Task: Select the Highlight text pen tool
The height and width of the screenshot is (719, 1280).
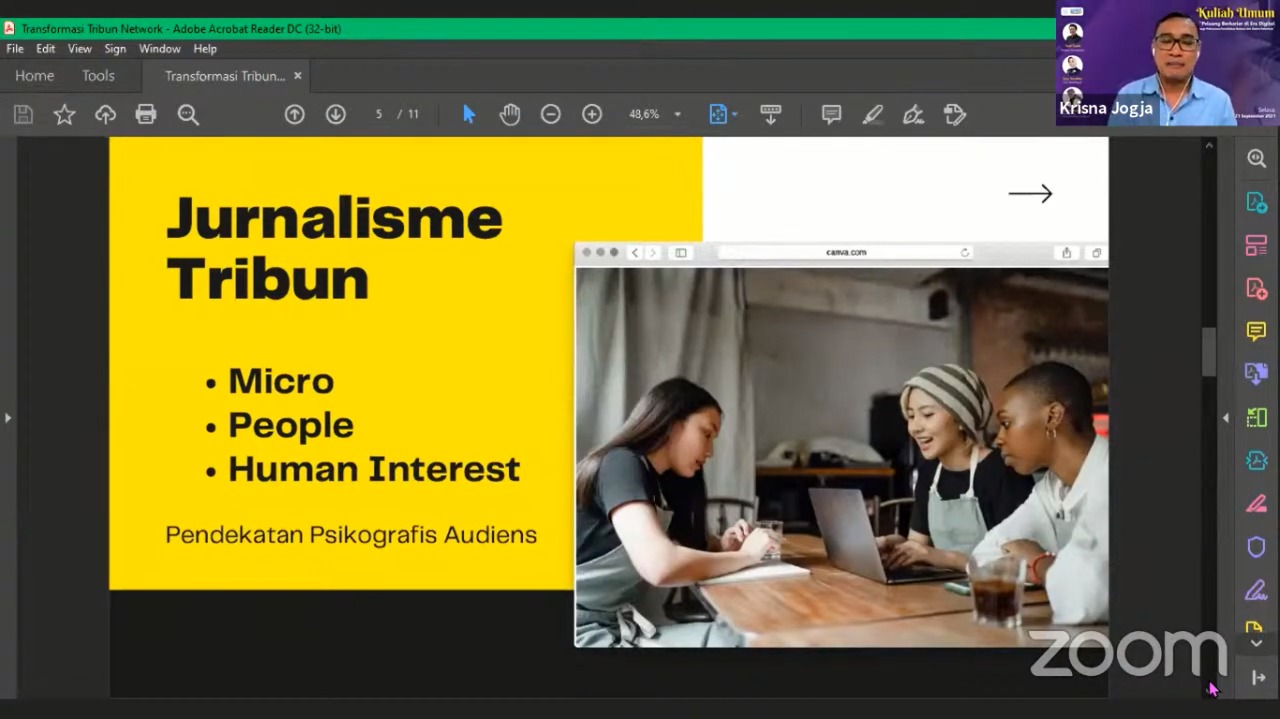Action: (873, 115)
